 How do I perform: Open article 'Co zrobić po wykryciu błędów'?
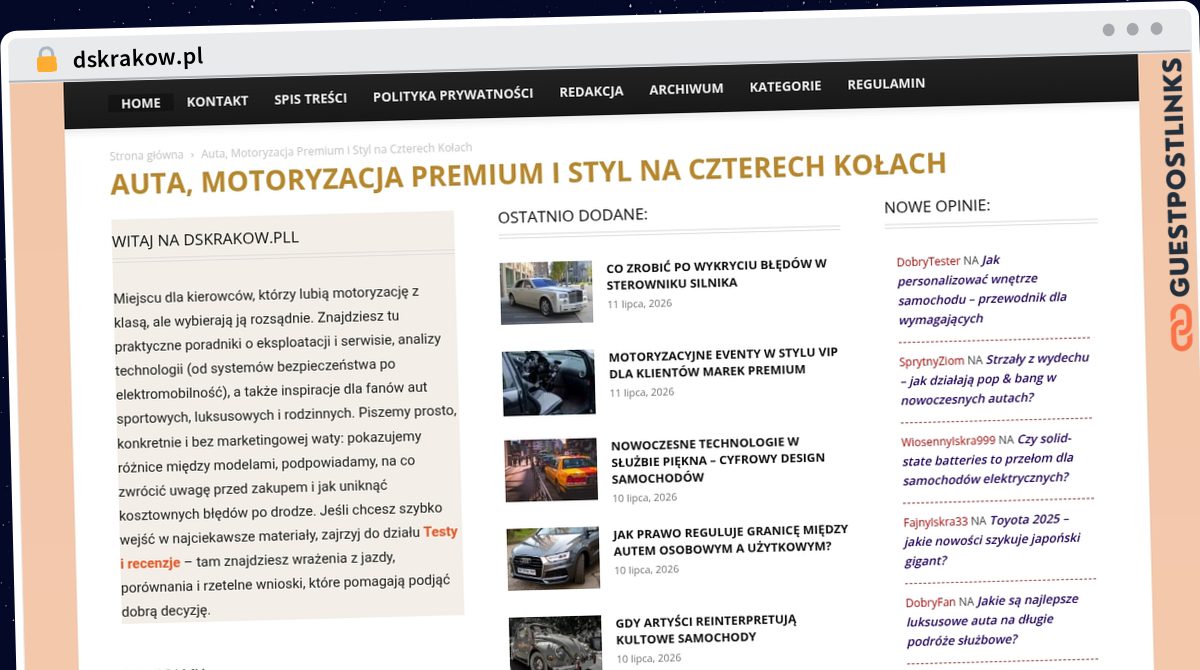tap(716, 273)
